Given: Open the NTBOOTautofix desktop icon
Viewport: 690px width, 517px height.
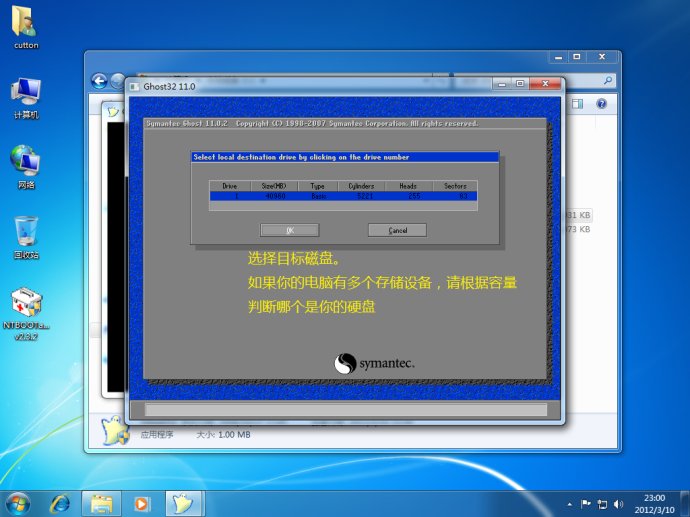Looking at the screenshot, I should pyautogui.click(x=26, y=314).
